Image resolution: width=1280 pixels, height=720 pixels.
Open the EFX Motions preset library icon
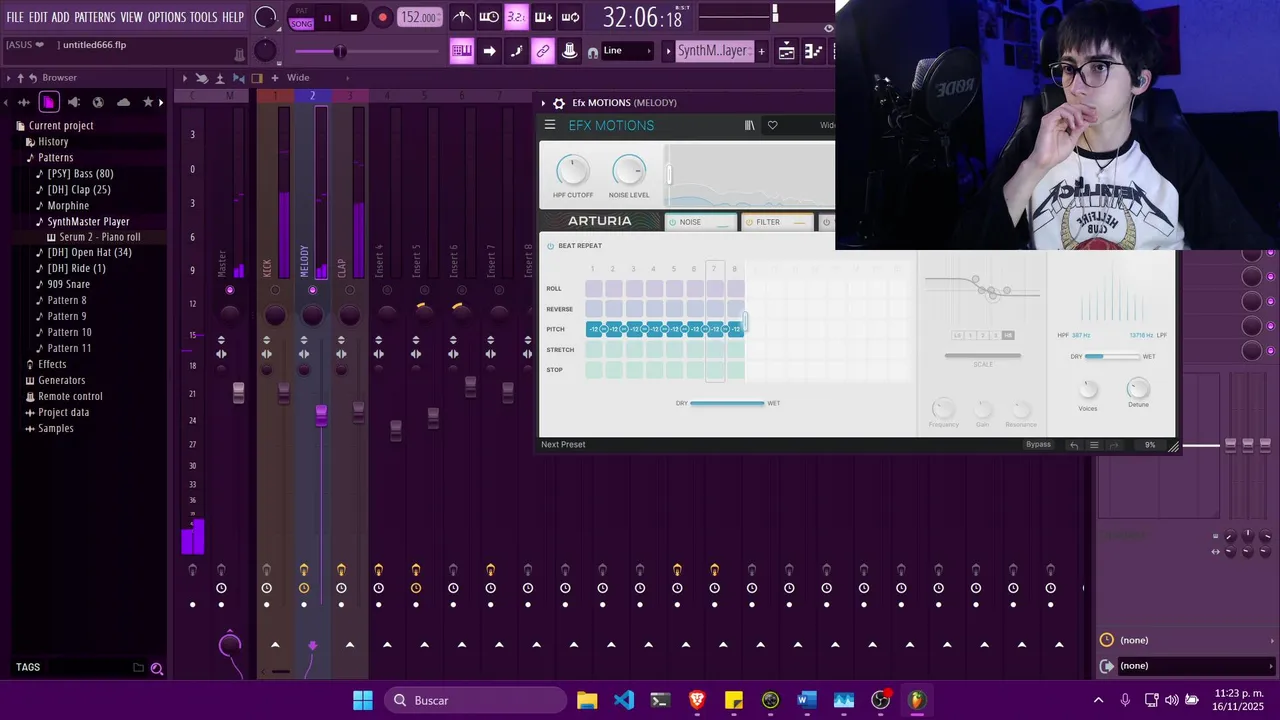[749, 125]
